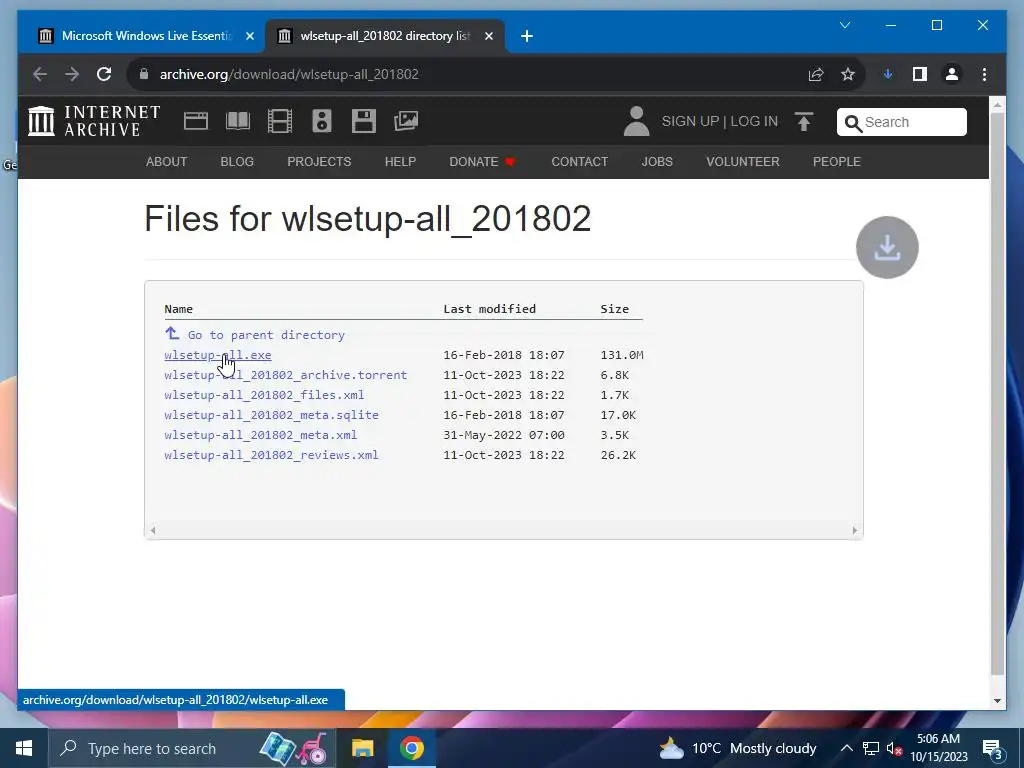1024x768 pixels.
Task: Open the Web (Wayback) media icon
Action: point(196,121)
